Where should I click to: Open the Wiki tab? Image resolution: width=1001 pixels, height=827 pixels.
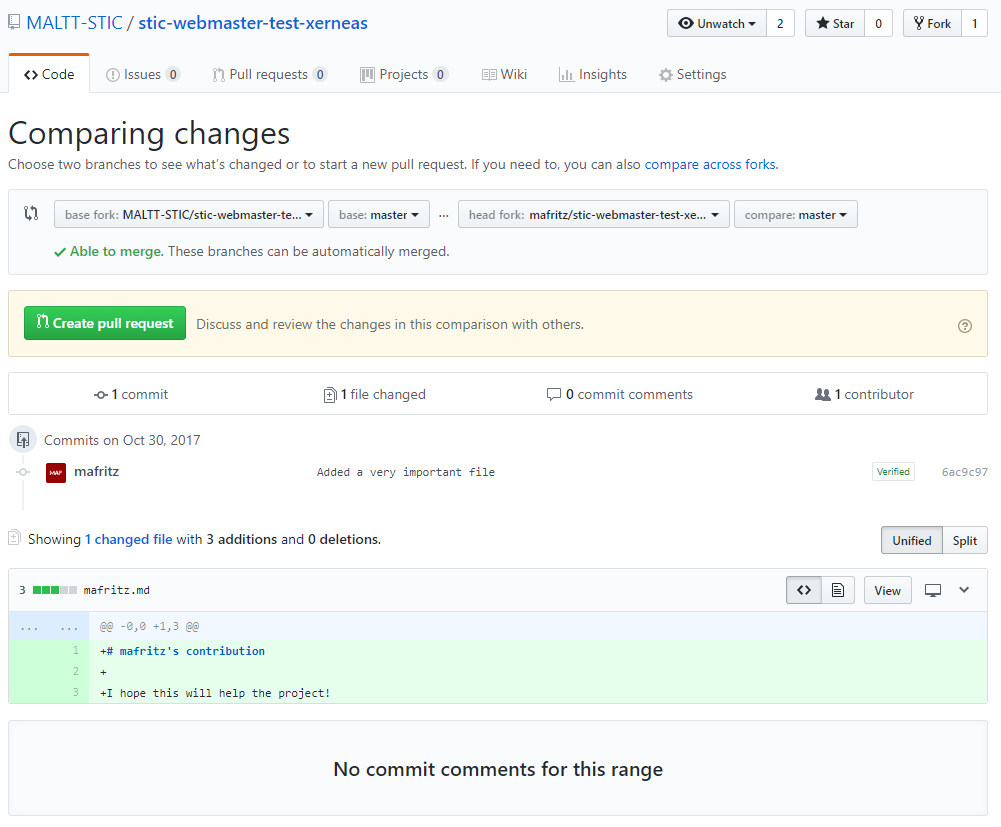pyautogui.click(x=504, y=74)
